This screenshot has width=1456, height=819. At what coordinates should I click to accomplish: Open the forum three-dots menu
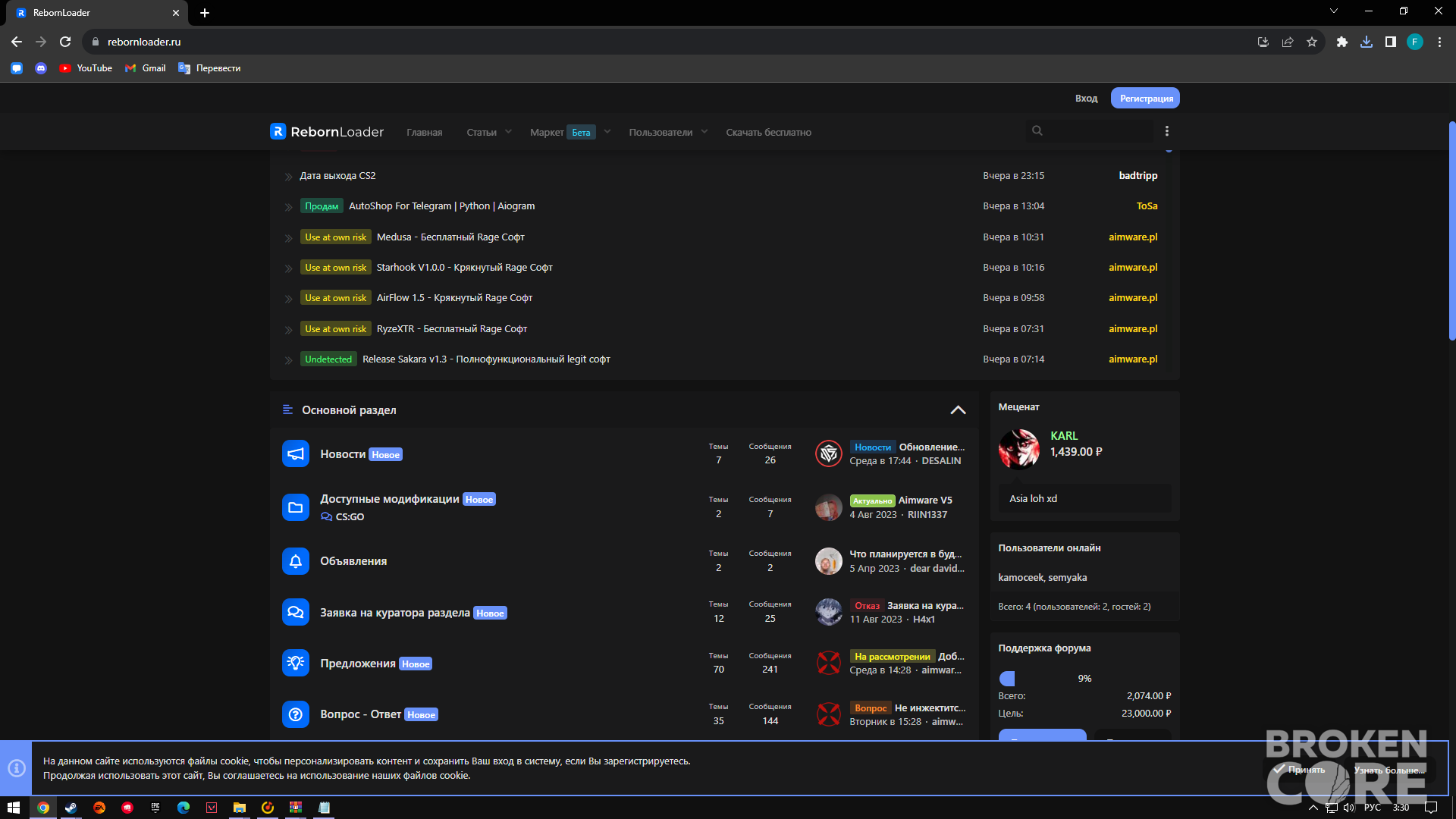click(1166, 131)
